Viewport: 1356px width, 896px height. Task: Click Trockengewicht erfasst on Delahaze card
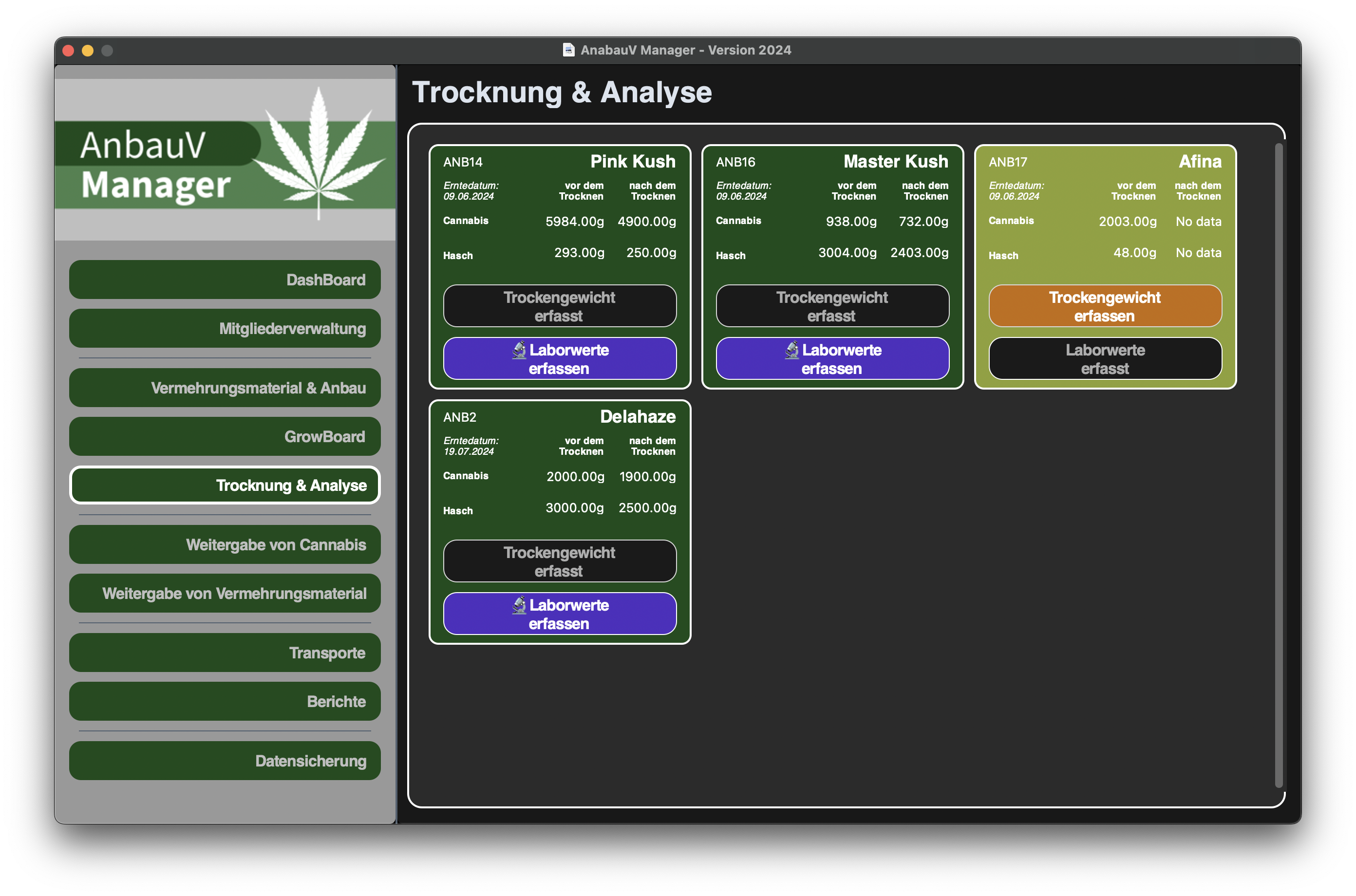coord(560,561)
